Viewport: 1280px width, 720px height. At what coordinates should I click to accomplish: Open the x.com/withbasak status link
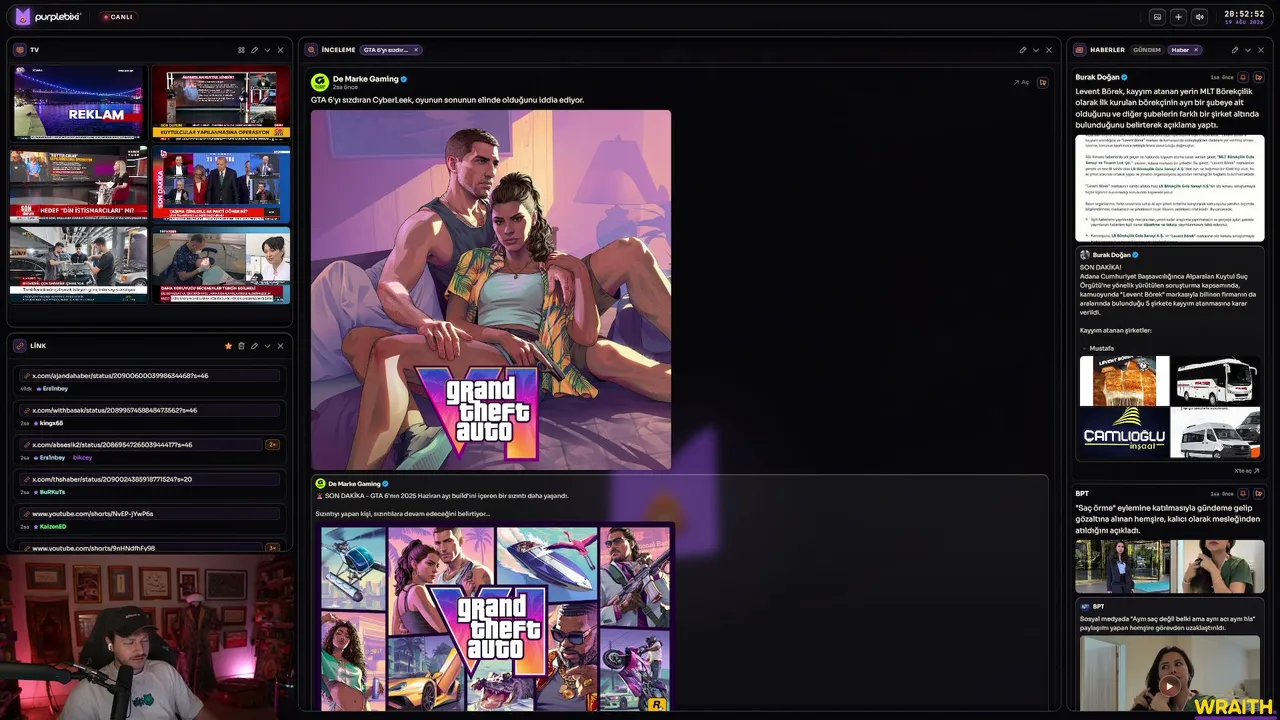150,410
